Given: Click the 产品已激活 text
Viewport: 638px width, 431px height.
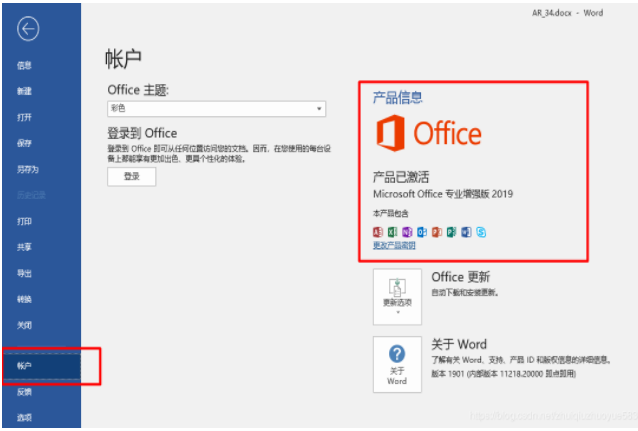Looking at the screenshot, I should [x=401, y=177].
